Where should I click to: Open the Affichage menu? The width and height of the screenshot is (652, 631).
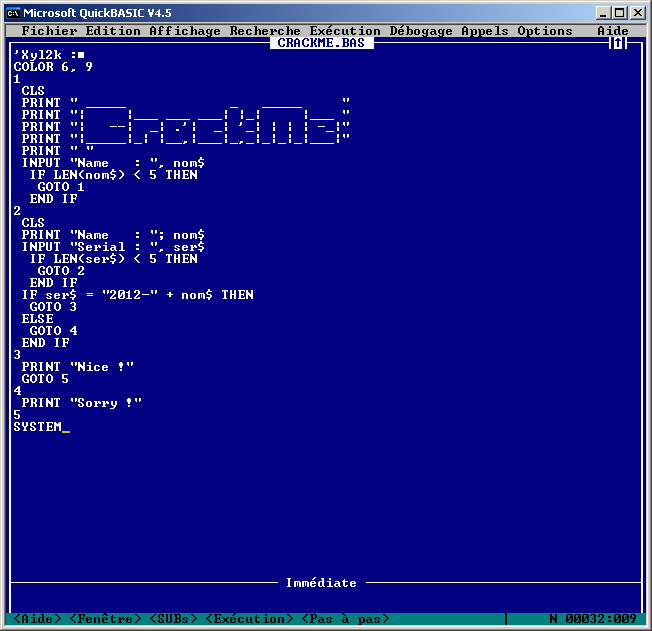coord(185,31)
